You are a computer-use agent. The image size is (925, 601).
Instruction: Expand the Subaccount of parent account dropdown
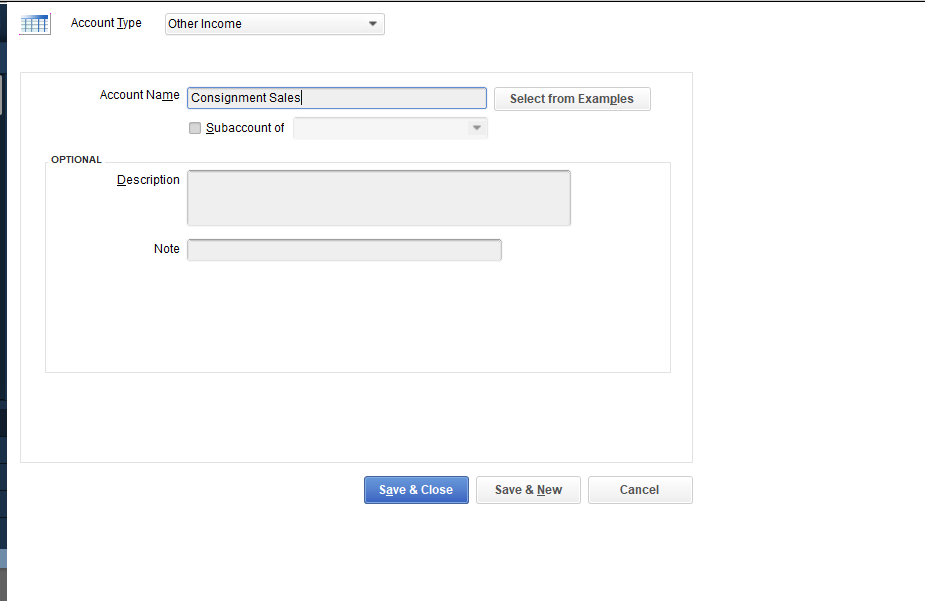tap(389, 128)
